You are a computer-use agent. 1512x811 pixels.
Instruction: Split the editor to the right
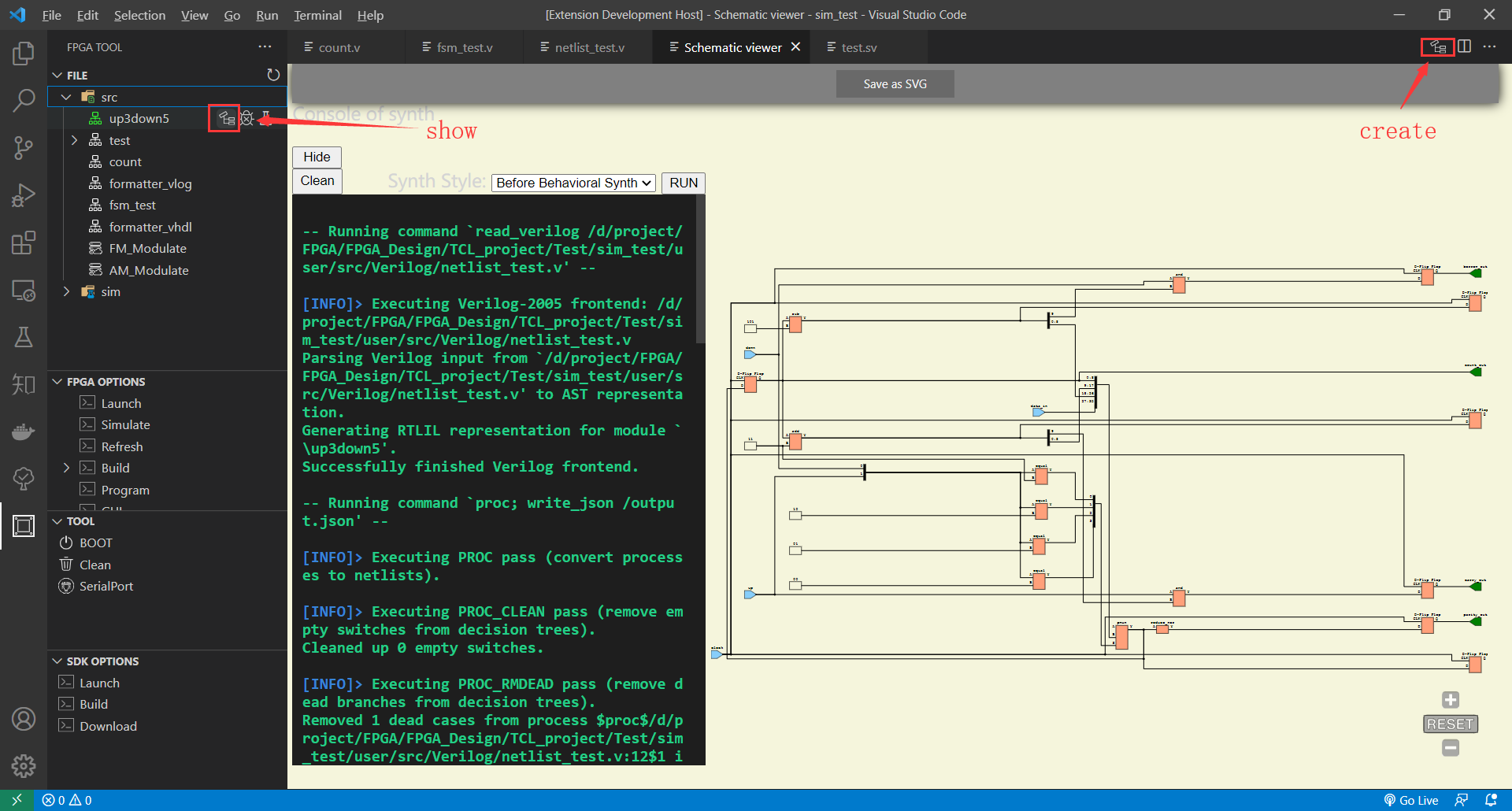[x=1464, y=46]
